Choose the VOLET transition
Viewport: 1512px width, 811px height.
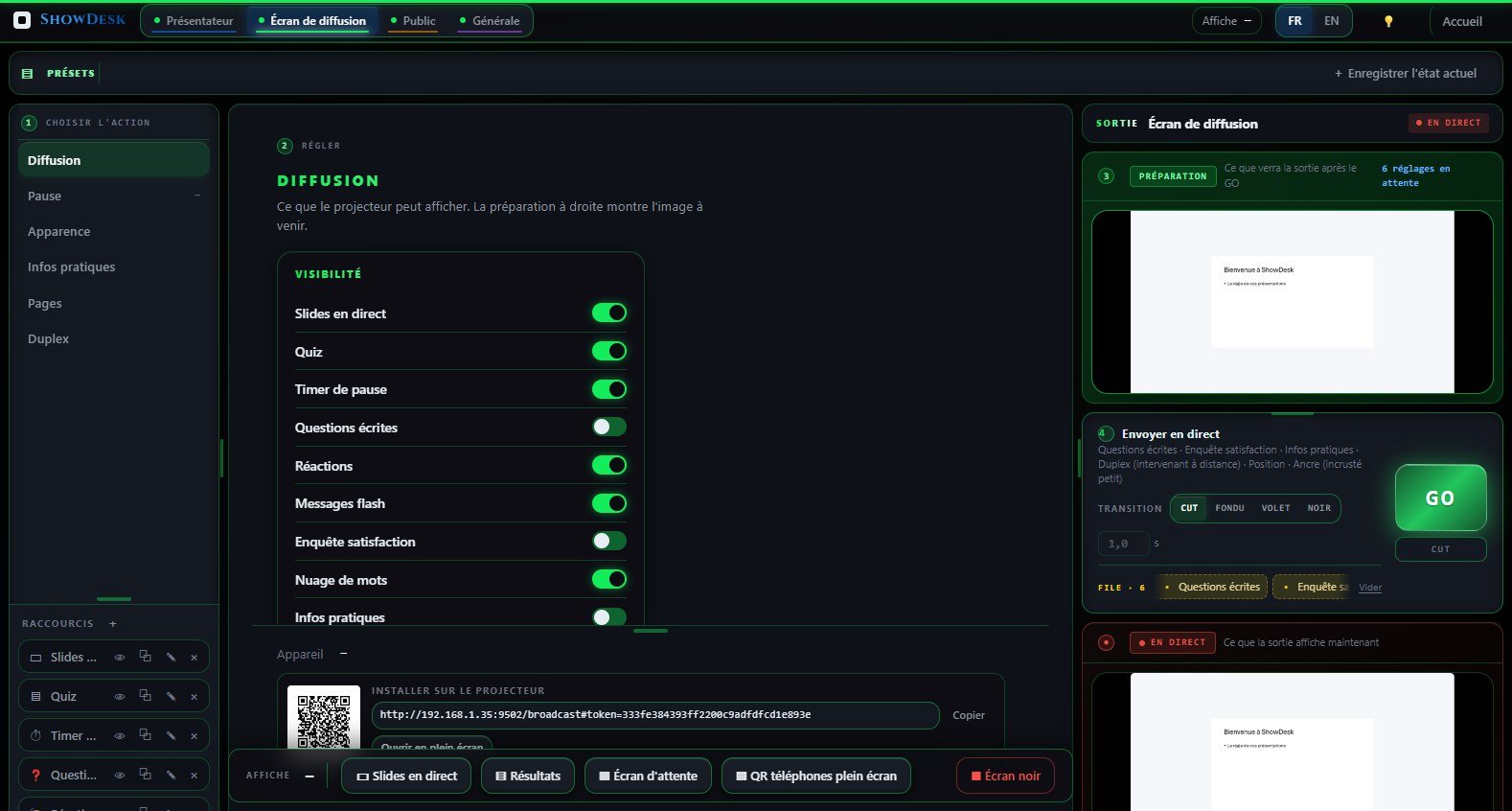(1275, 508)
